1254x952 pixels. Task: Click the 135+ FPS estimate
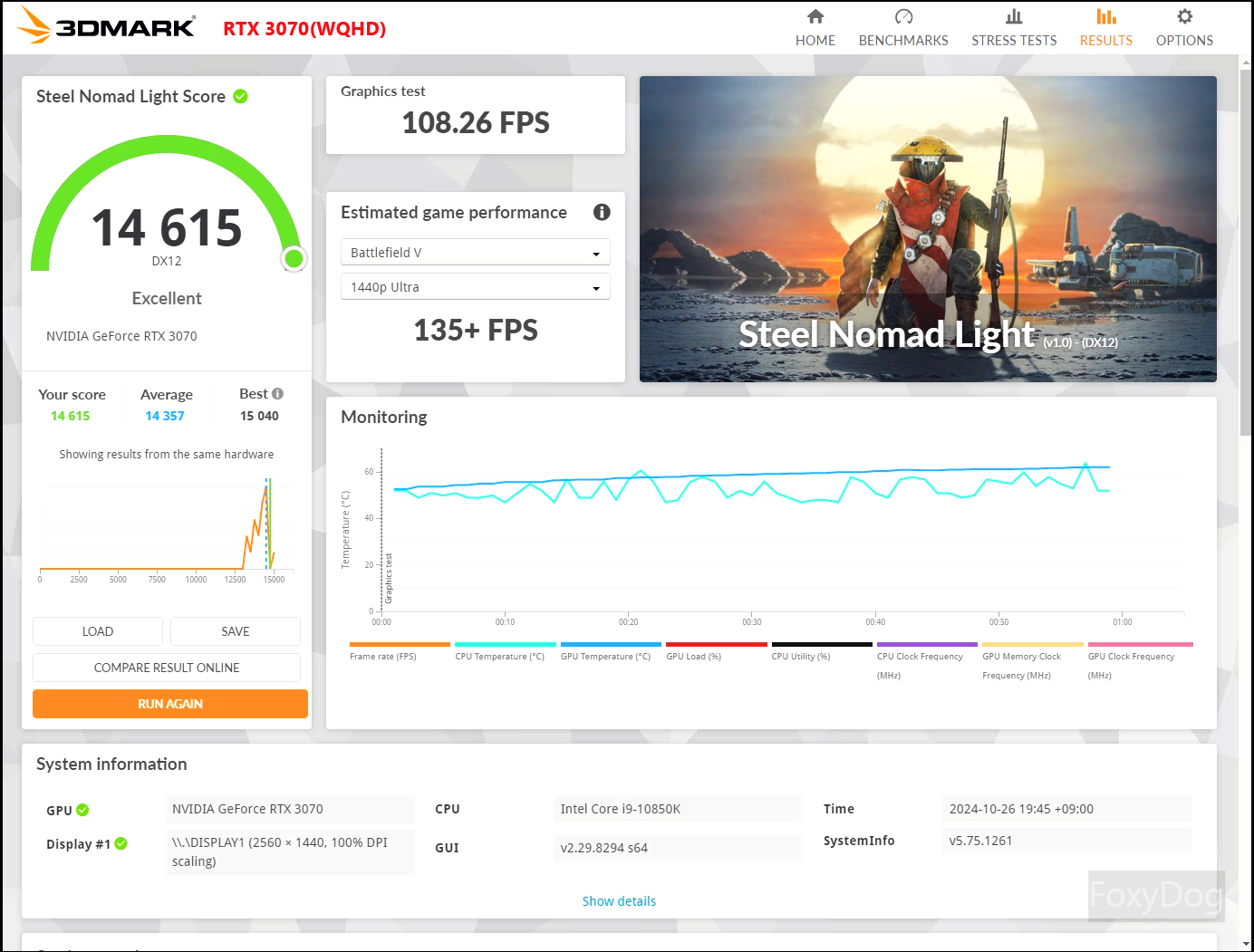point(476,330)
